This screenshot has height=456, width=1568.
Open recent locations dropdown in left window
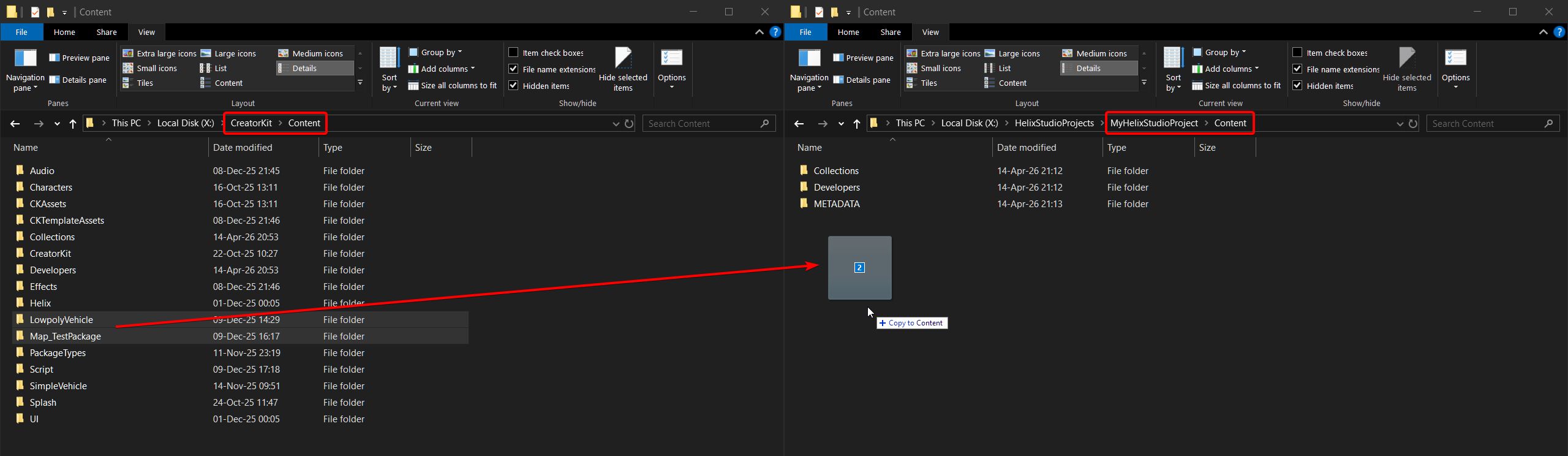[x=57, y=123]
